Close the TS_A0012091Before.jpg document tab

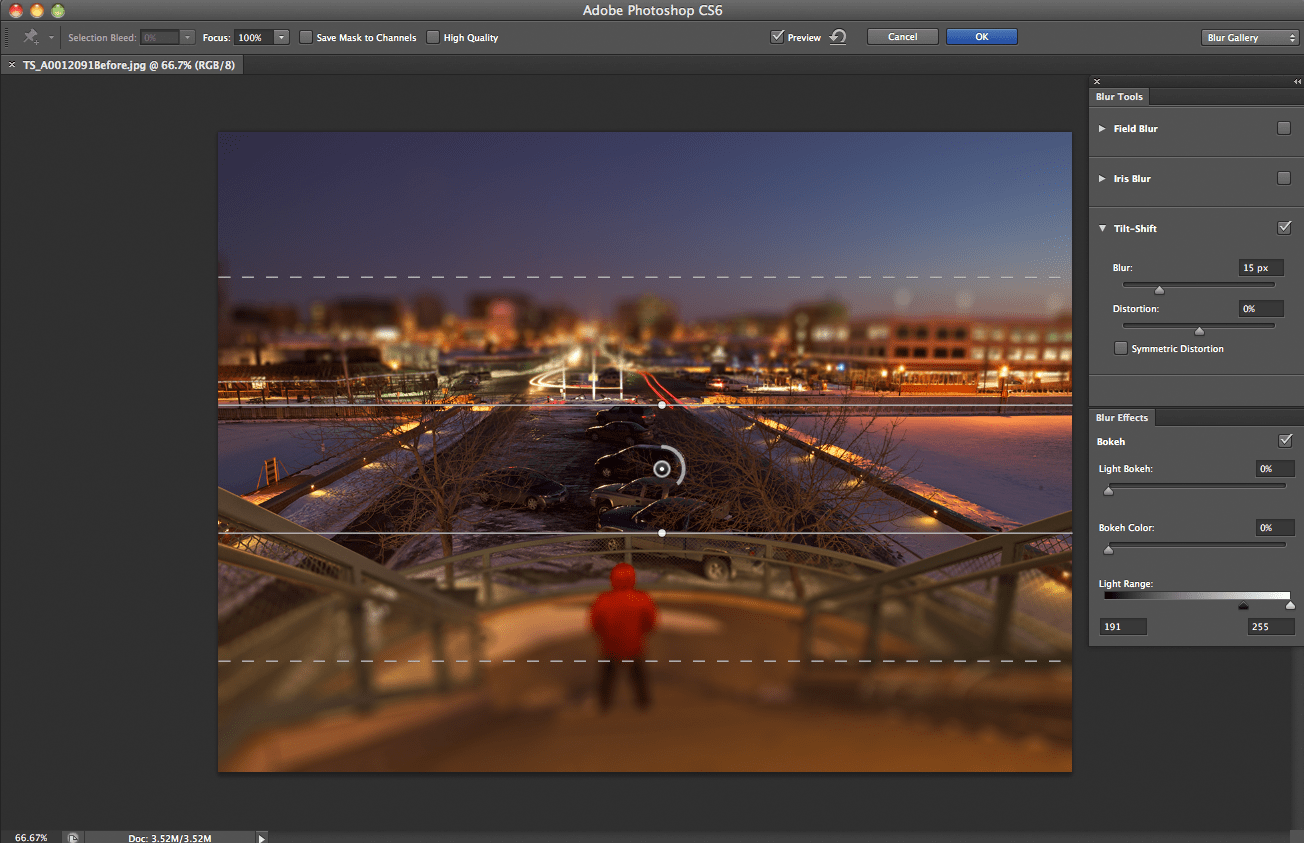coord(12,64)
